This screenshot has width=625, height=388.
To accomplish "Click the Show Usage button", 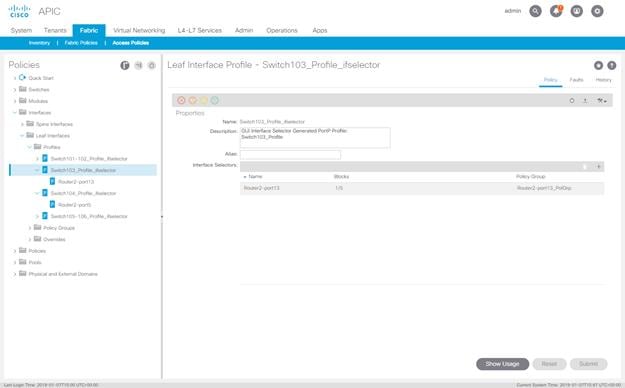I will pos(502,364).
